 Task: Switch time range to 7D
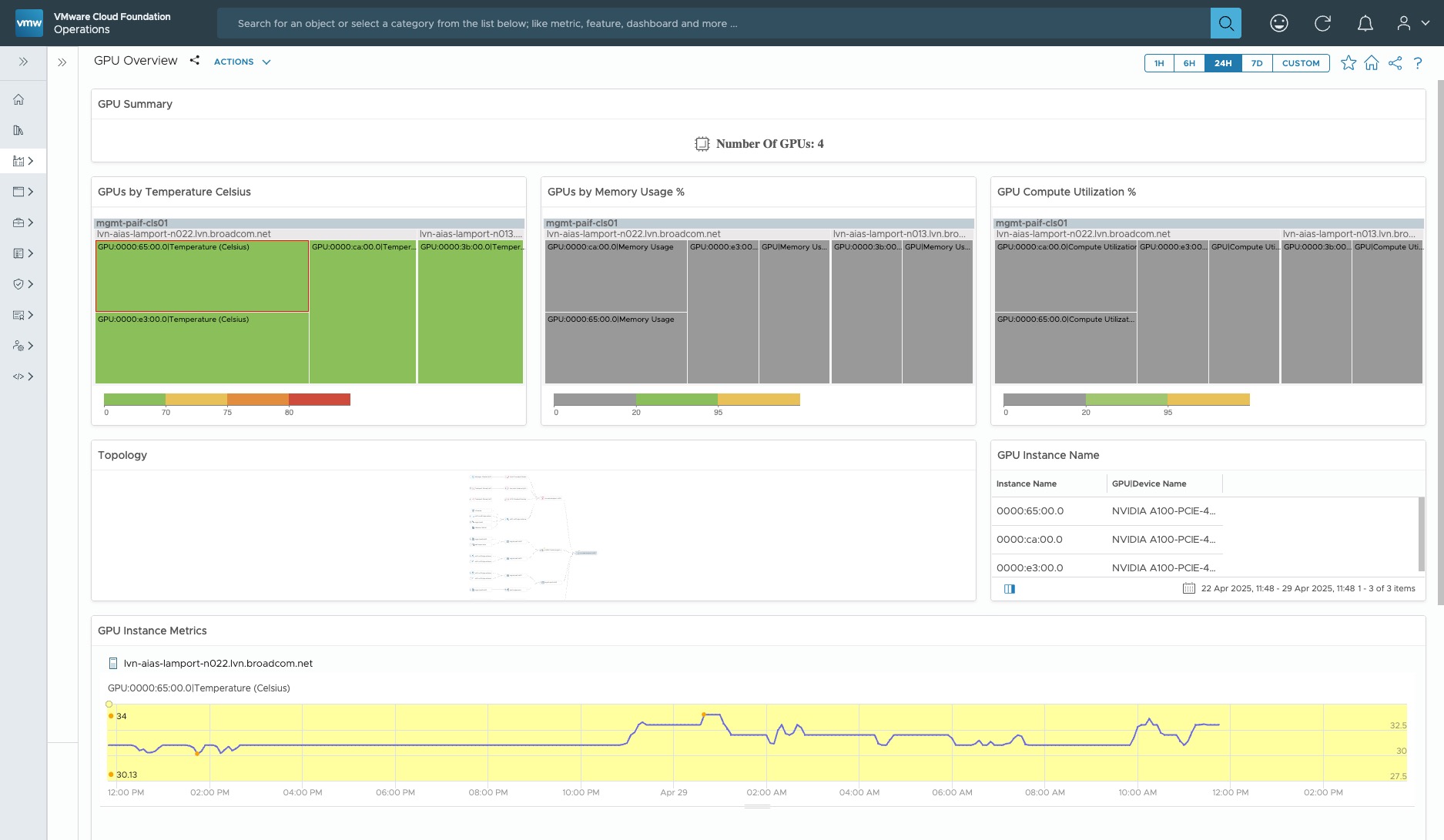pos(1257,63)
